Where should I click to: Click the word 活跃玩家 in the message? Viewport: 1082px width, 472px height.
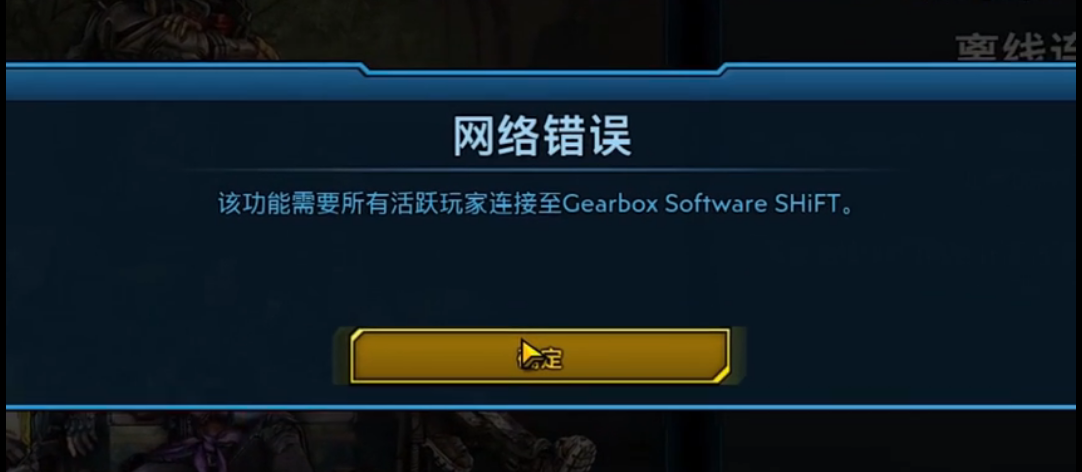pyautogui.click(x=402, y=205)
